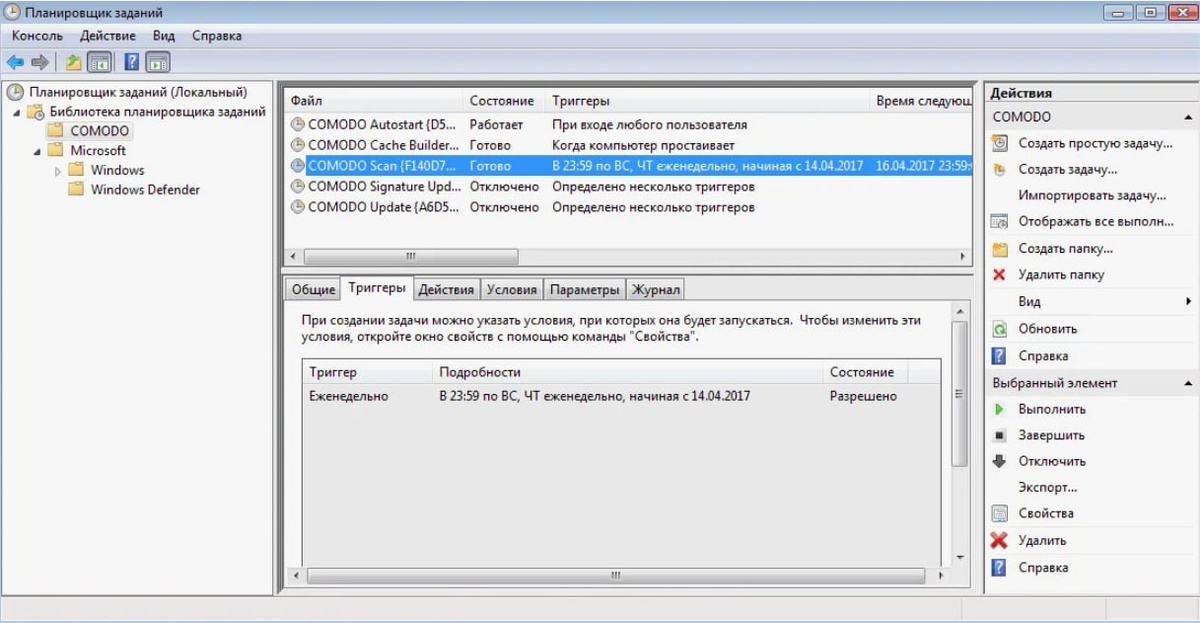Click clock icon of COMODO Cache Builder task
This screenshot has width=1200, height=623.
(297, 146)
